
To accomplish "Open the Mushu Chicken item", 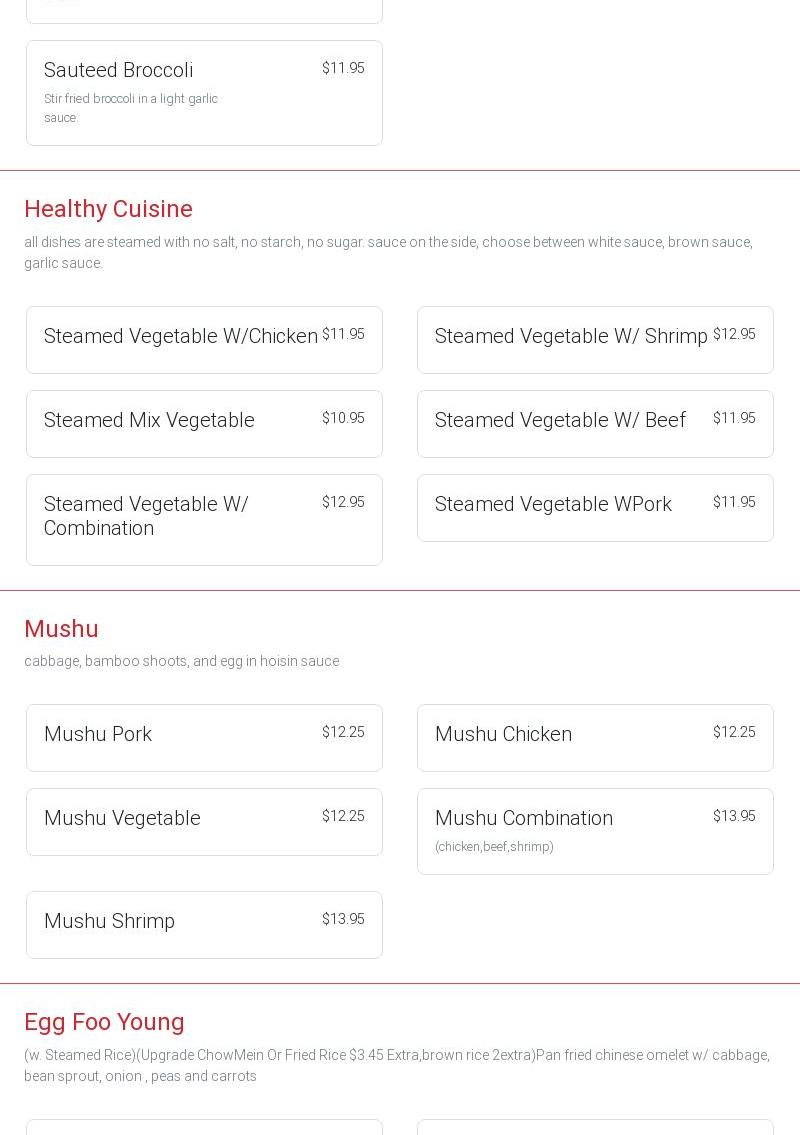I will pos(595,738).
